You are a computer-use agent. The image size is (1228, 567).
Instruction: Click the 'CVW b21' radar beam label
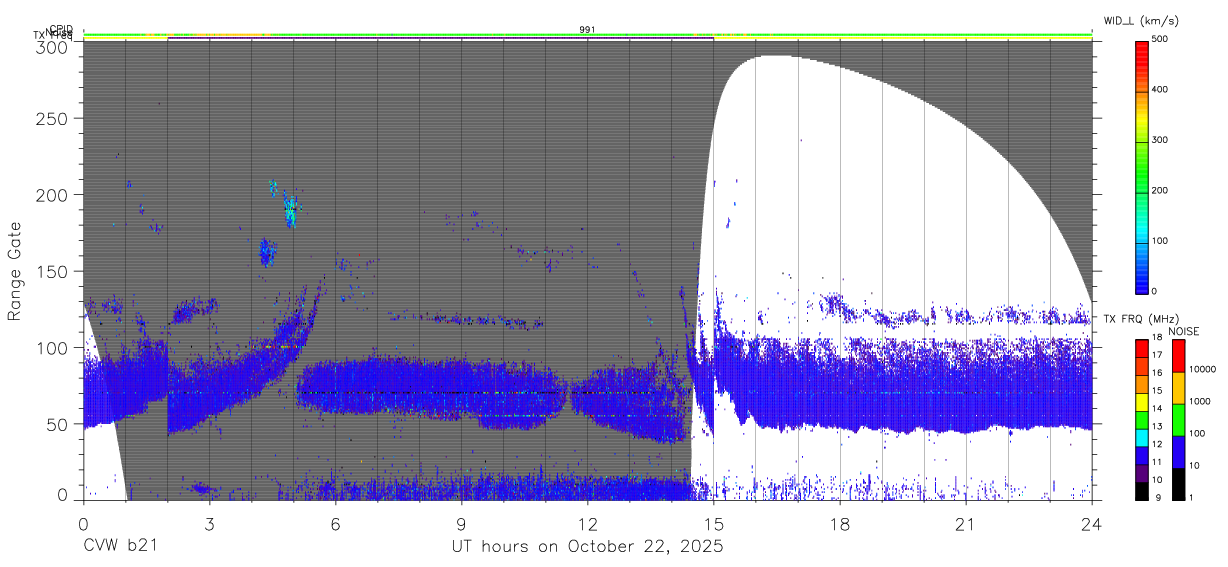pyautogui.click(x=120, y=547)
